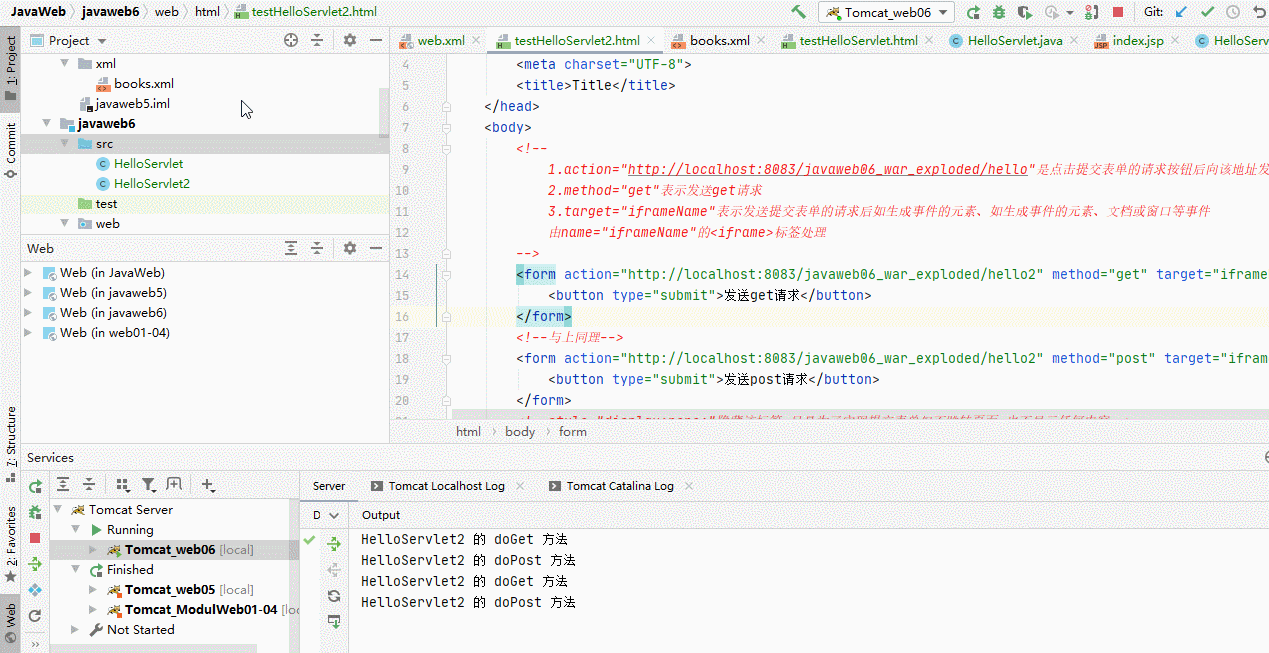Screen dimensions: 1269x653
Task: Open the Group By icon in Services toolbar
Action: click(123, 485)
